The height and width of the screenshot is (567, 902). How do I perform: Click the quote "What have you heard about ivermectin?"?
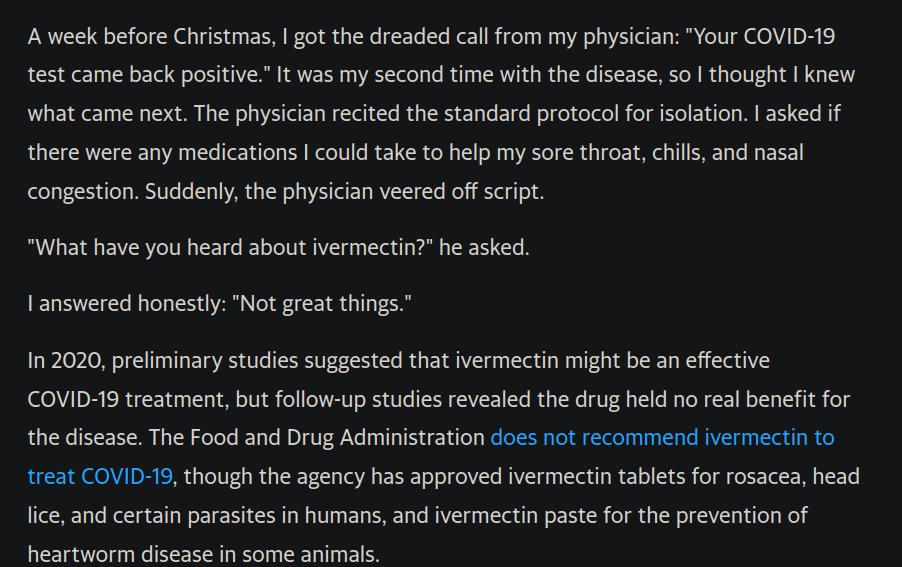click(230, 247)
